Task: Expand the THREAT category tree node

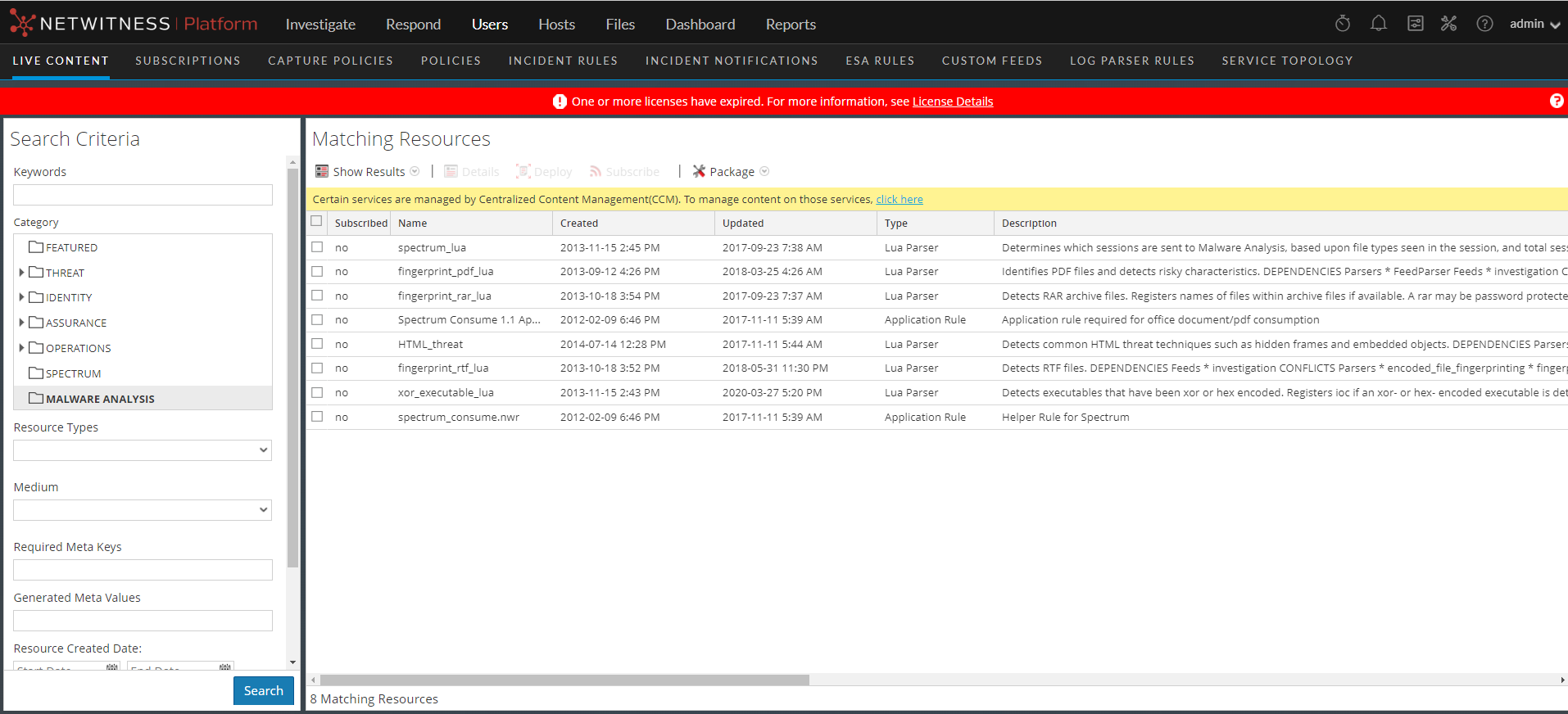Action: click(x=21, y=273)
